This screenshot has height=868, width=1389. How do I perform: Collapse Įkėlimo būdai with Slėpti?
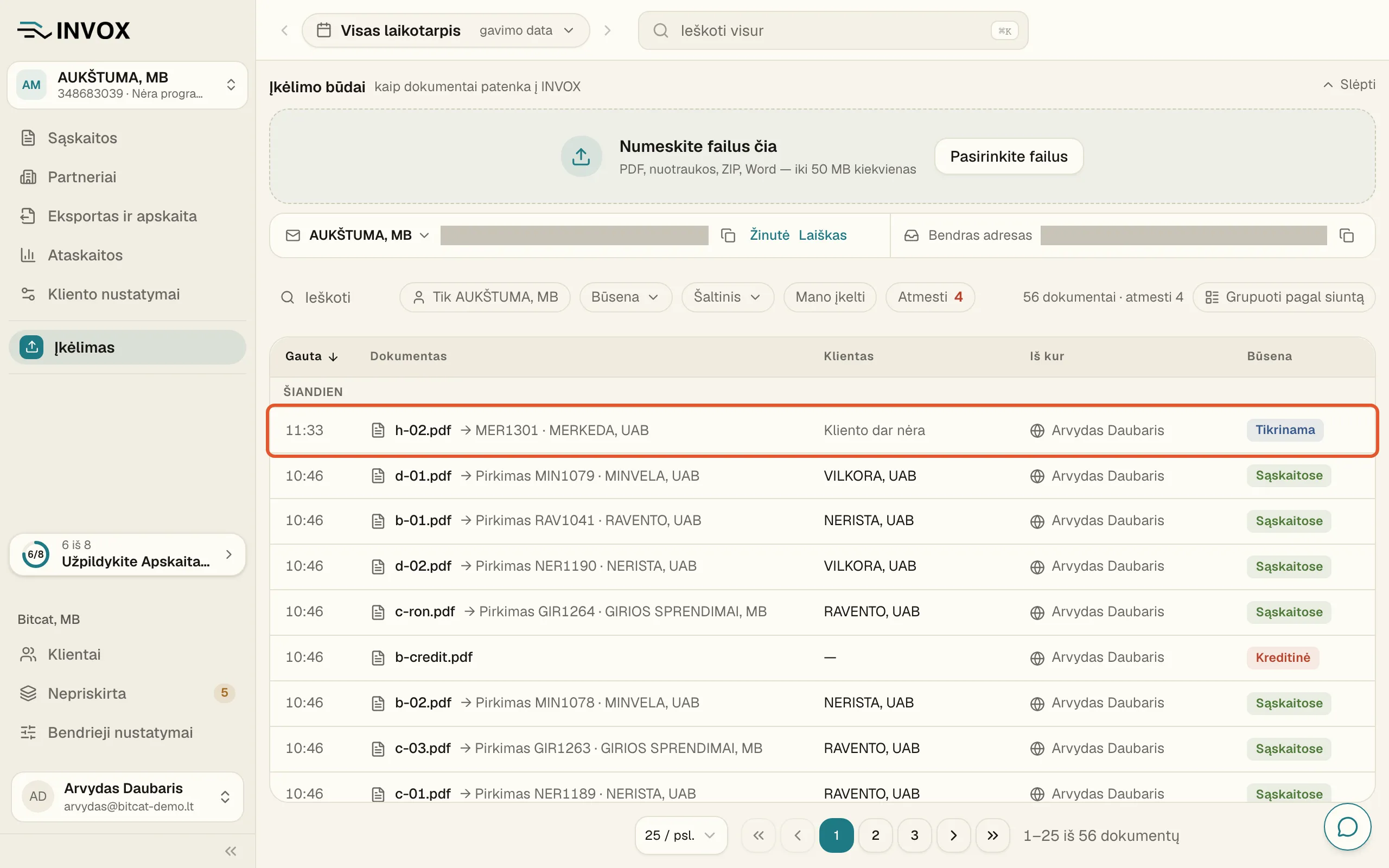(1349, 85)
